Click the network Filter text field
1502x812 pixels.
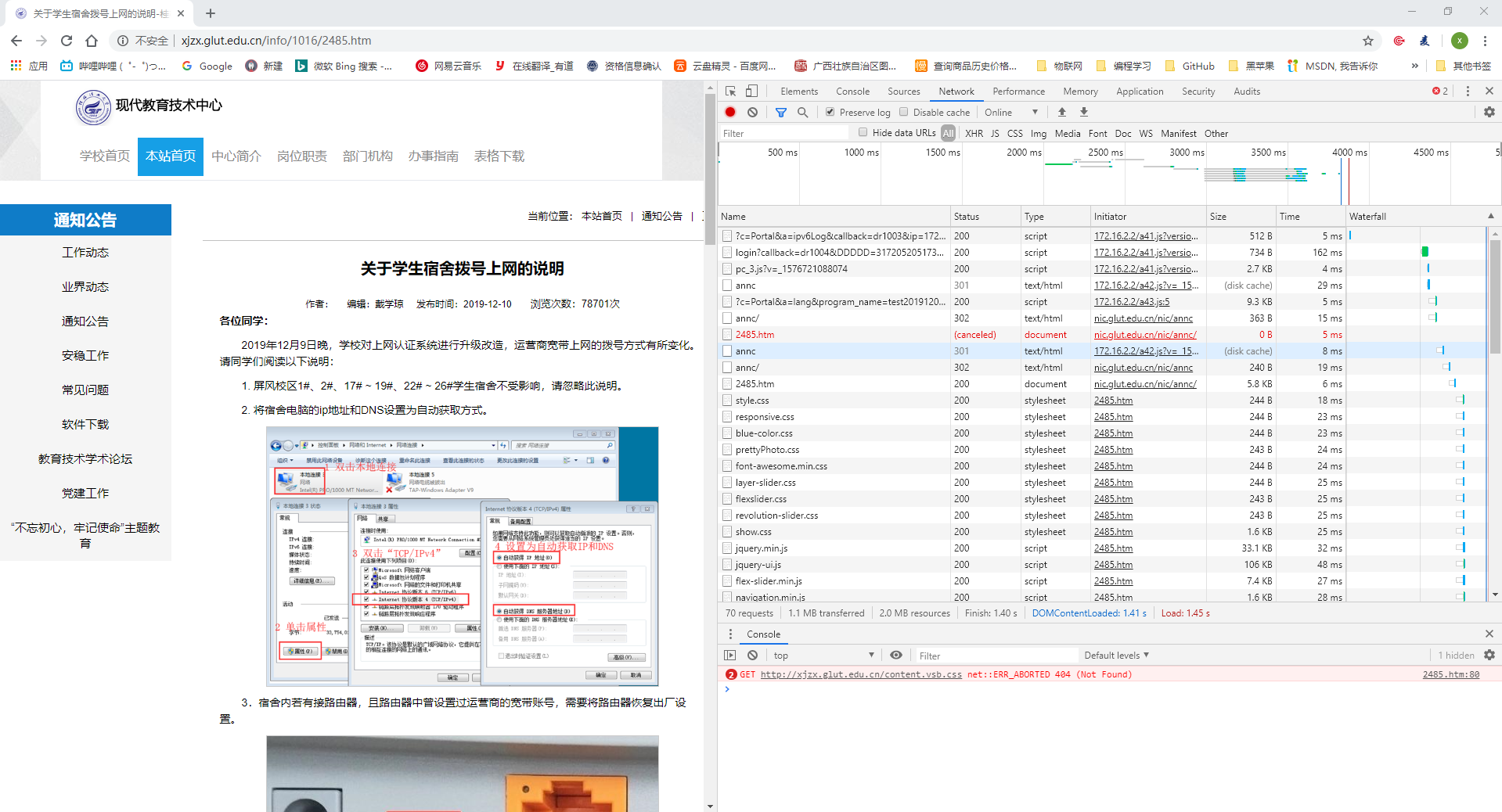point(783,133)
